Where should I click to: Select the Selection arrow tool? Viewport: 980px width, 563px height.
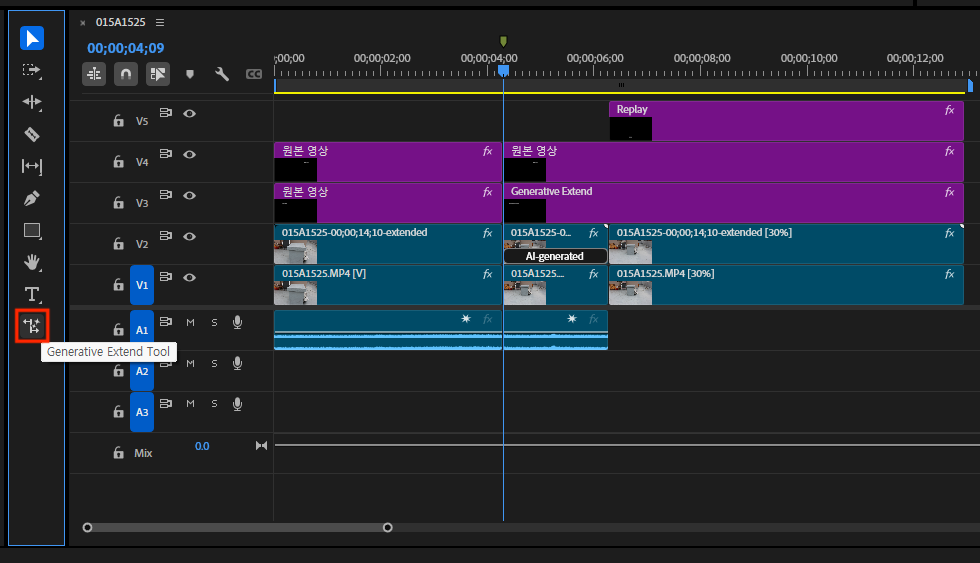point(32,39)
